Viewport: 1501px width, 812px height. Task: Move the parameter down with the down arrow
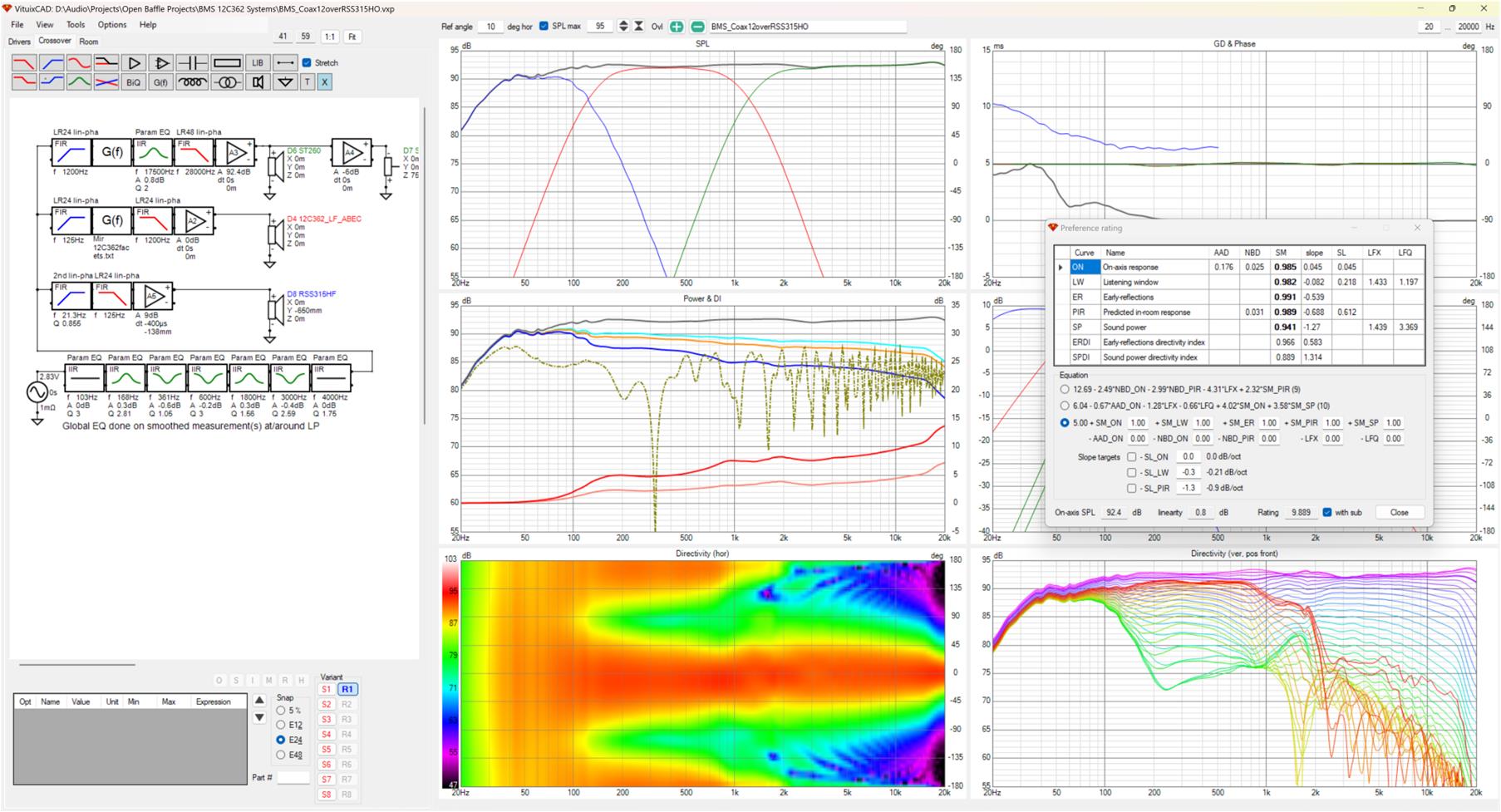(259, 717)
